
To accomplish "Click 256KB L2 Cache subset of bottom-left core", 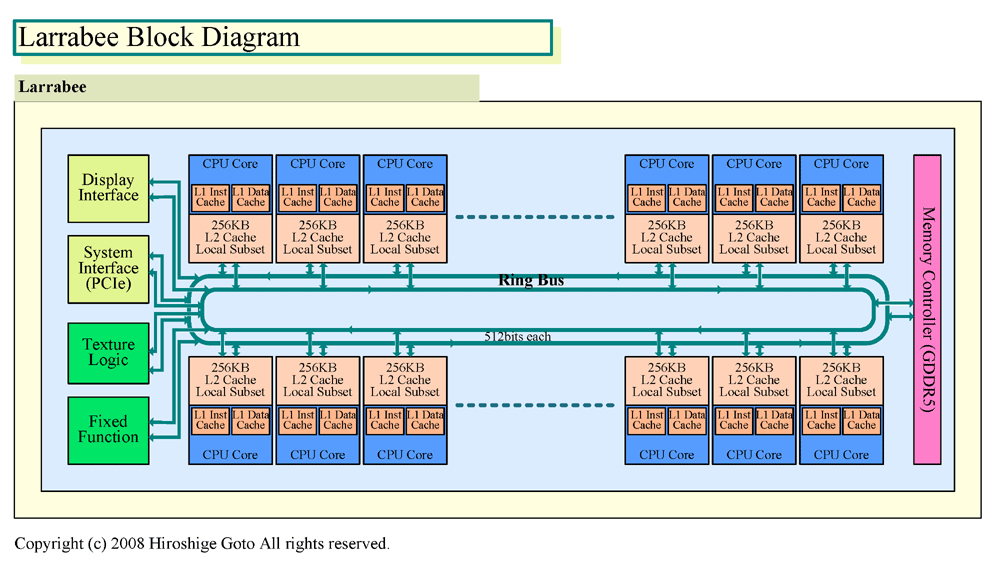I will 230,380.
